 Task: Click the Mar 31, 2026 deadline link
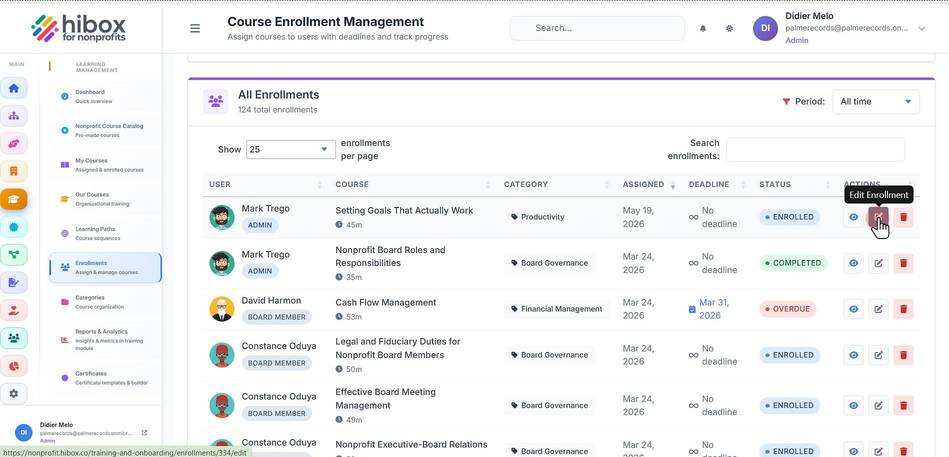[x=714, y=309]
